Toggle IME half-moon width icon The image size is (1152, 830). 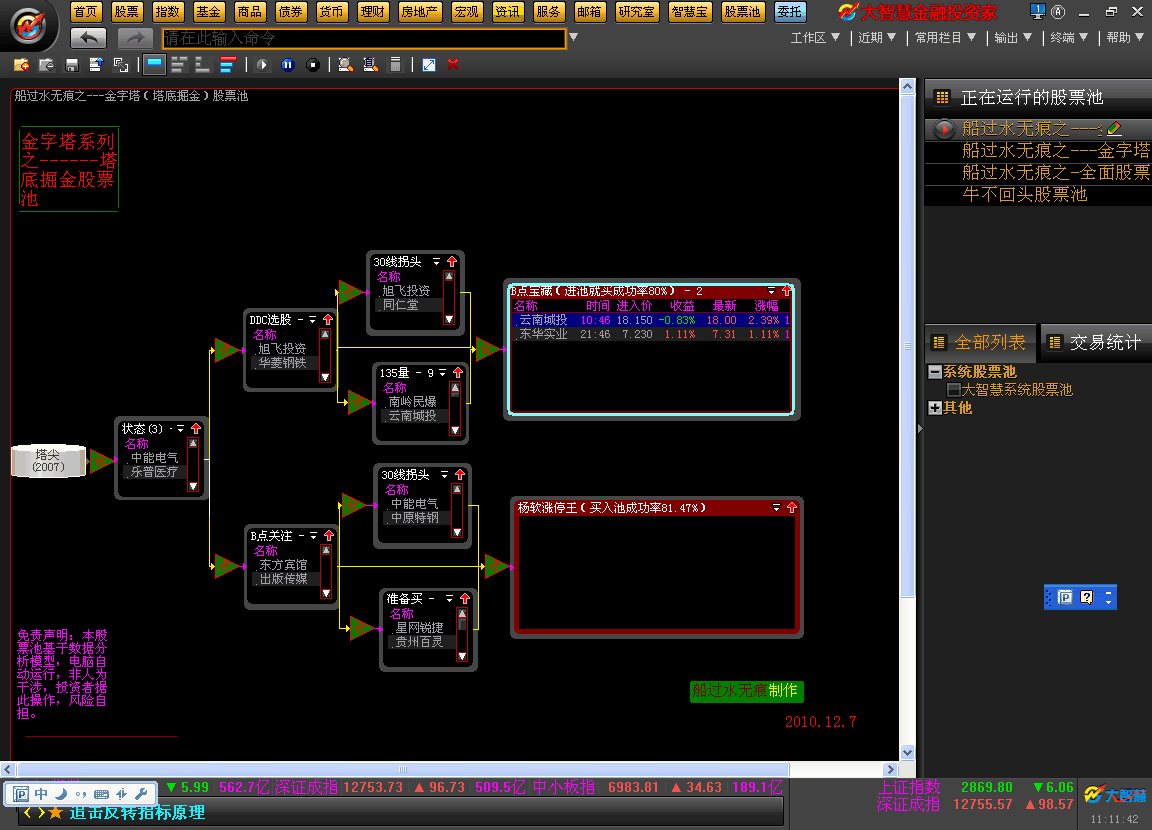point(61,793)
